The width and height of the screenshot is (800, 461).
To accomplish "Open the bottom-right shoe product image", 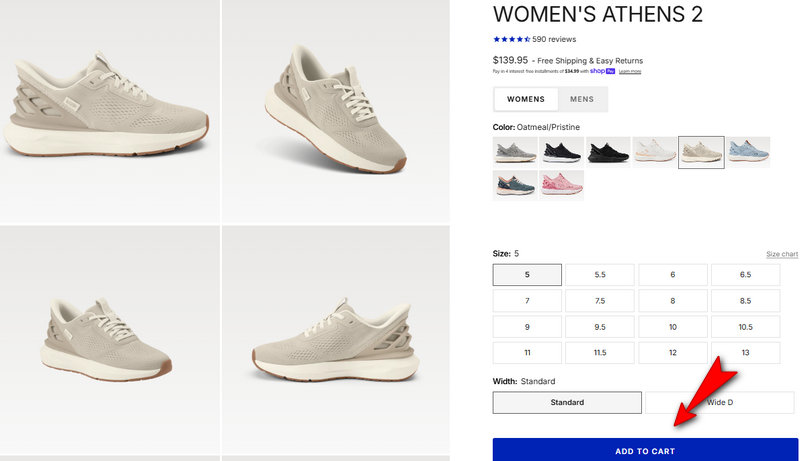I will click(x=333, y=340).
